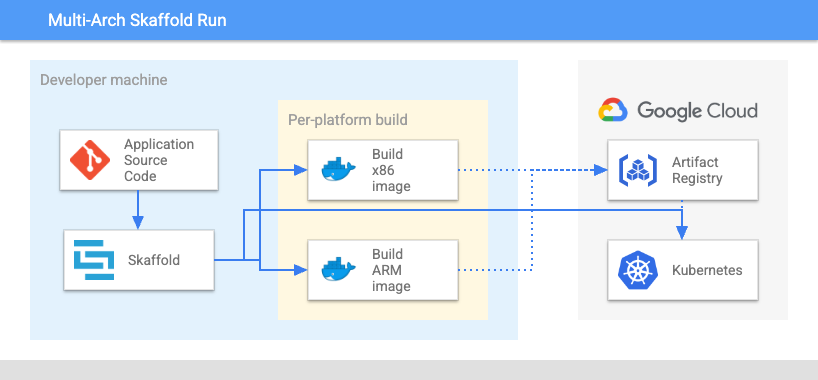The image size is (818, 380).
Task: Click the Kubernetes text label
Action: point(707,270)
